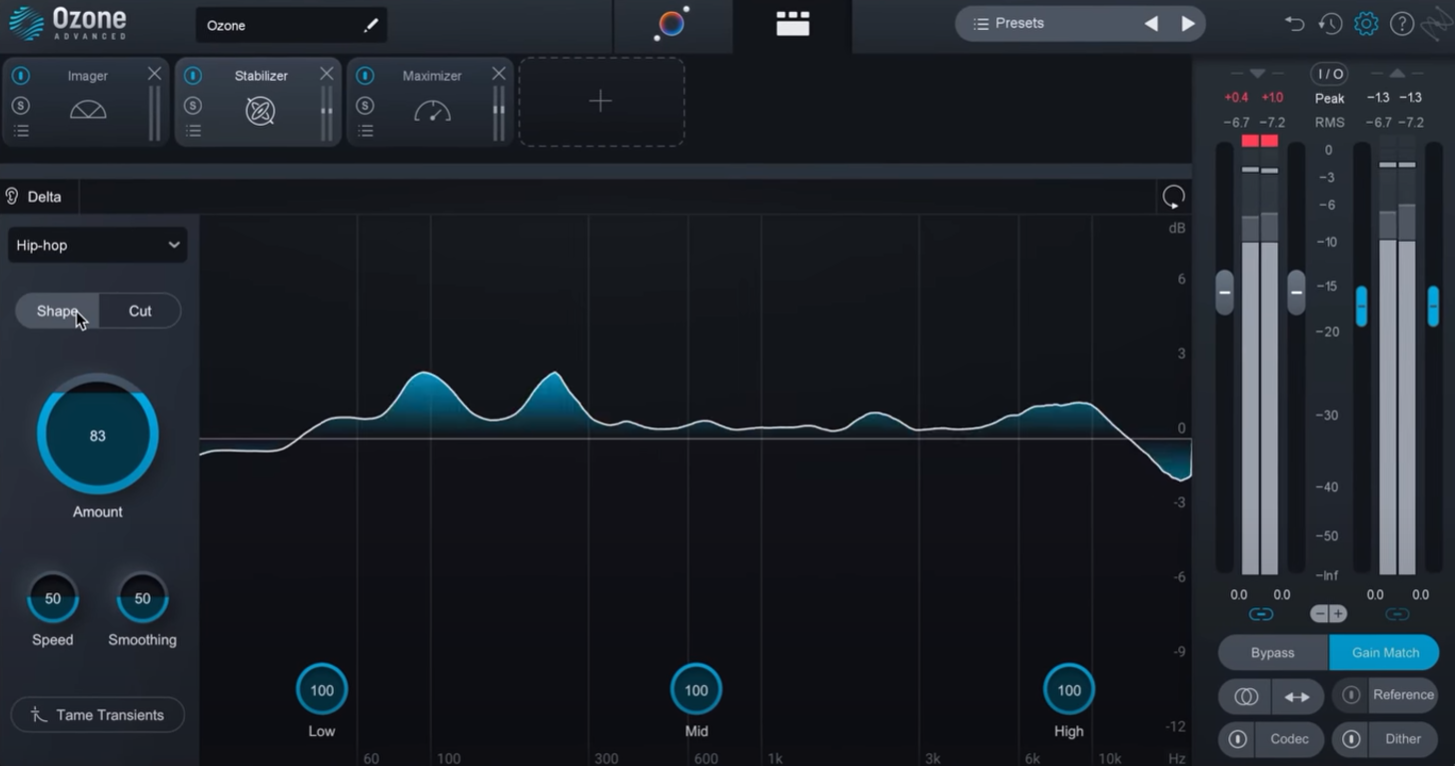The height and width of the screenshot is (766, 1455).
Task: Select the Imager module meter icon
Action: click(88, 110)
